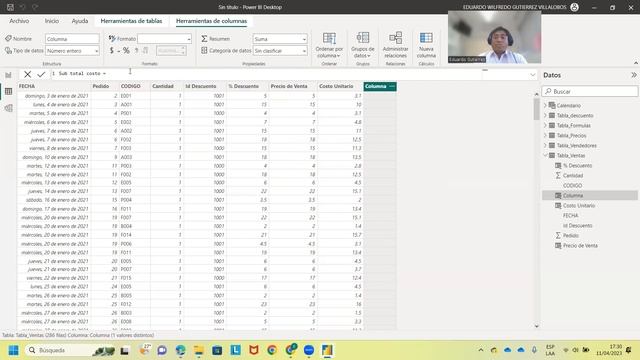Click the highlighted Columna header
640x360 pixels.
pyautogui.click(x=380, y=87)
